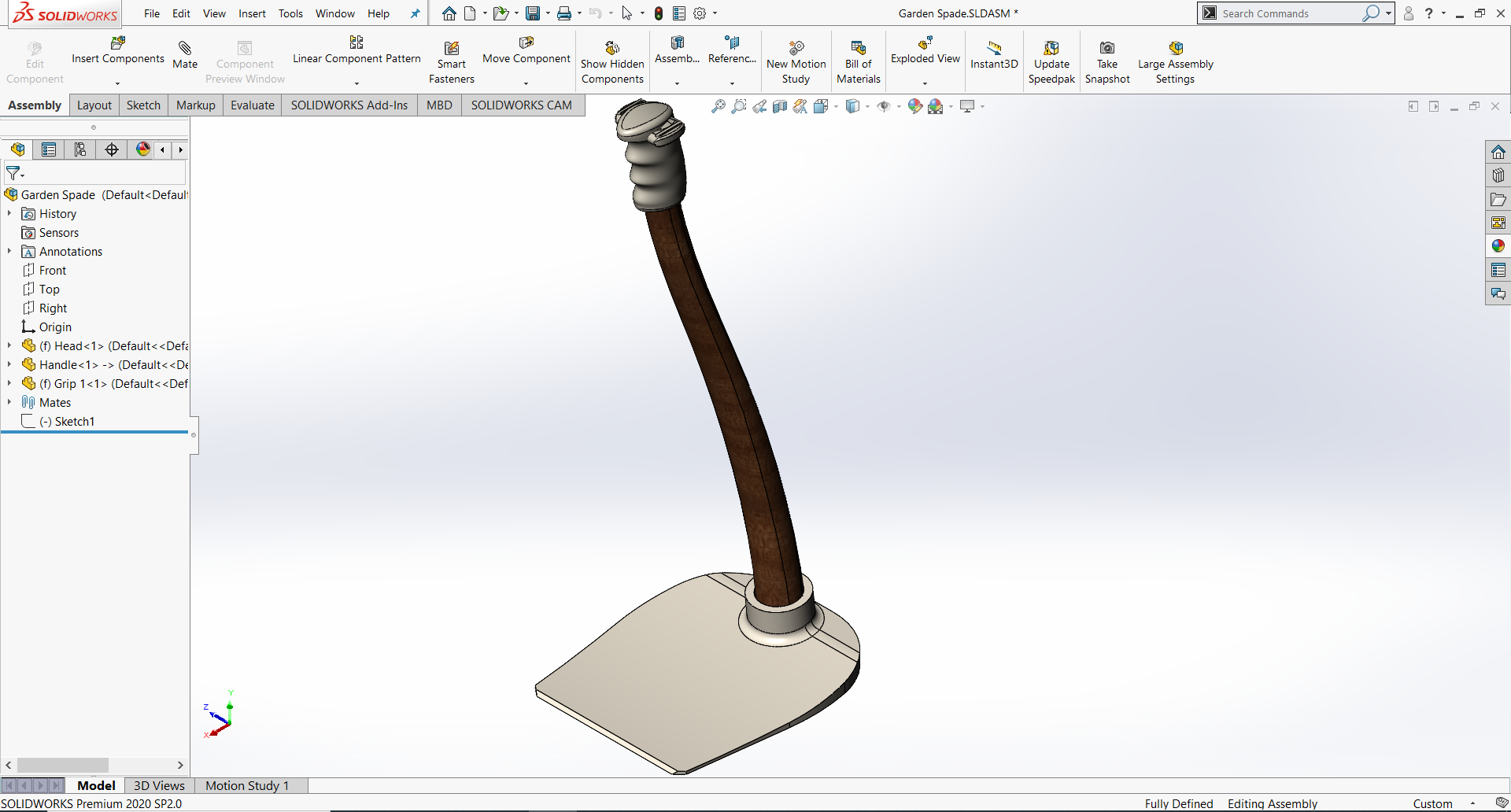Click the Section View icon
Image resolution: width=1511 pixels, height=812 pixels.
[x=780, y=106]
